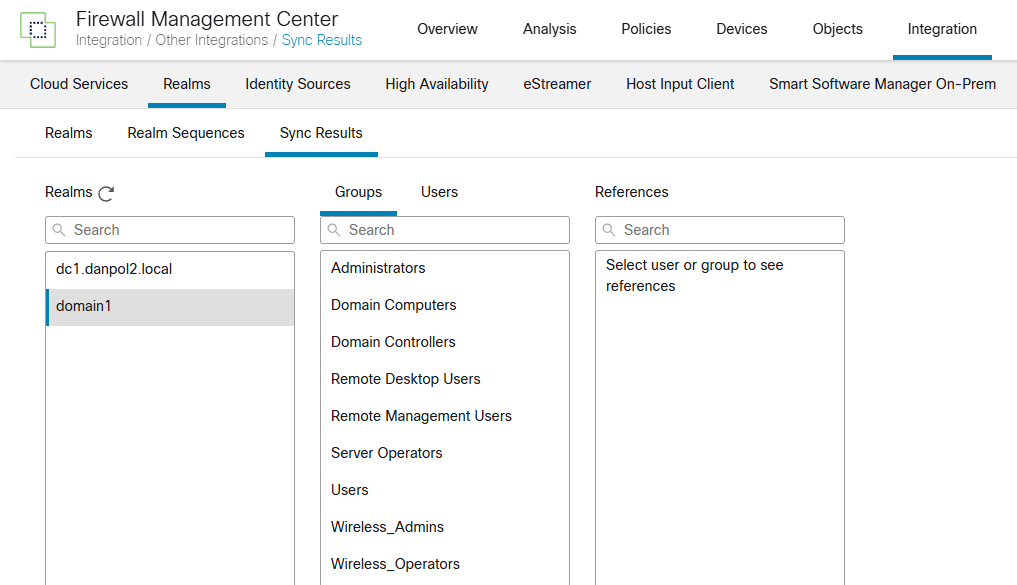Select the Realms sub-tab
The width and height of the screenshot is (1017, 585).
pyautogui.click(x=69, y=133)
